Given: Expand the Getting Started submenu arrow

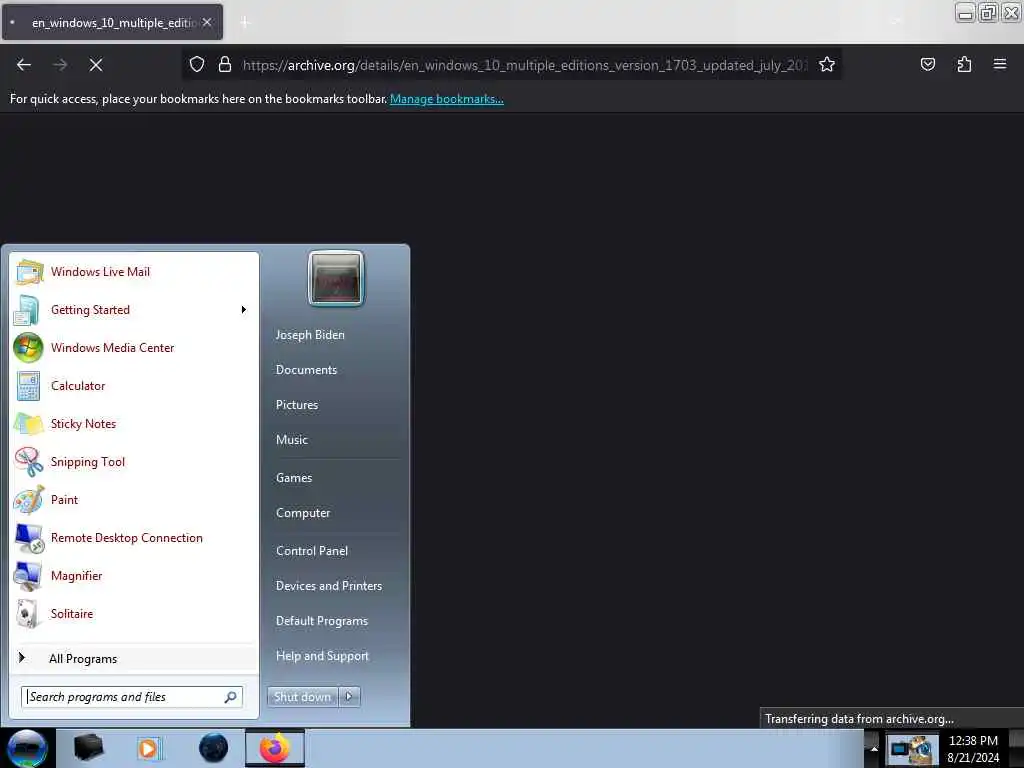Looking at the screenshot, I should (244, 310).
